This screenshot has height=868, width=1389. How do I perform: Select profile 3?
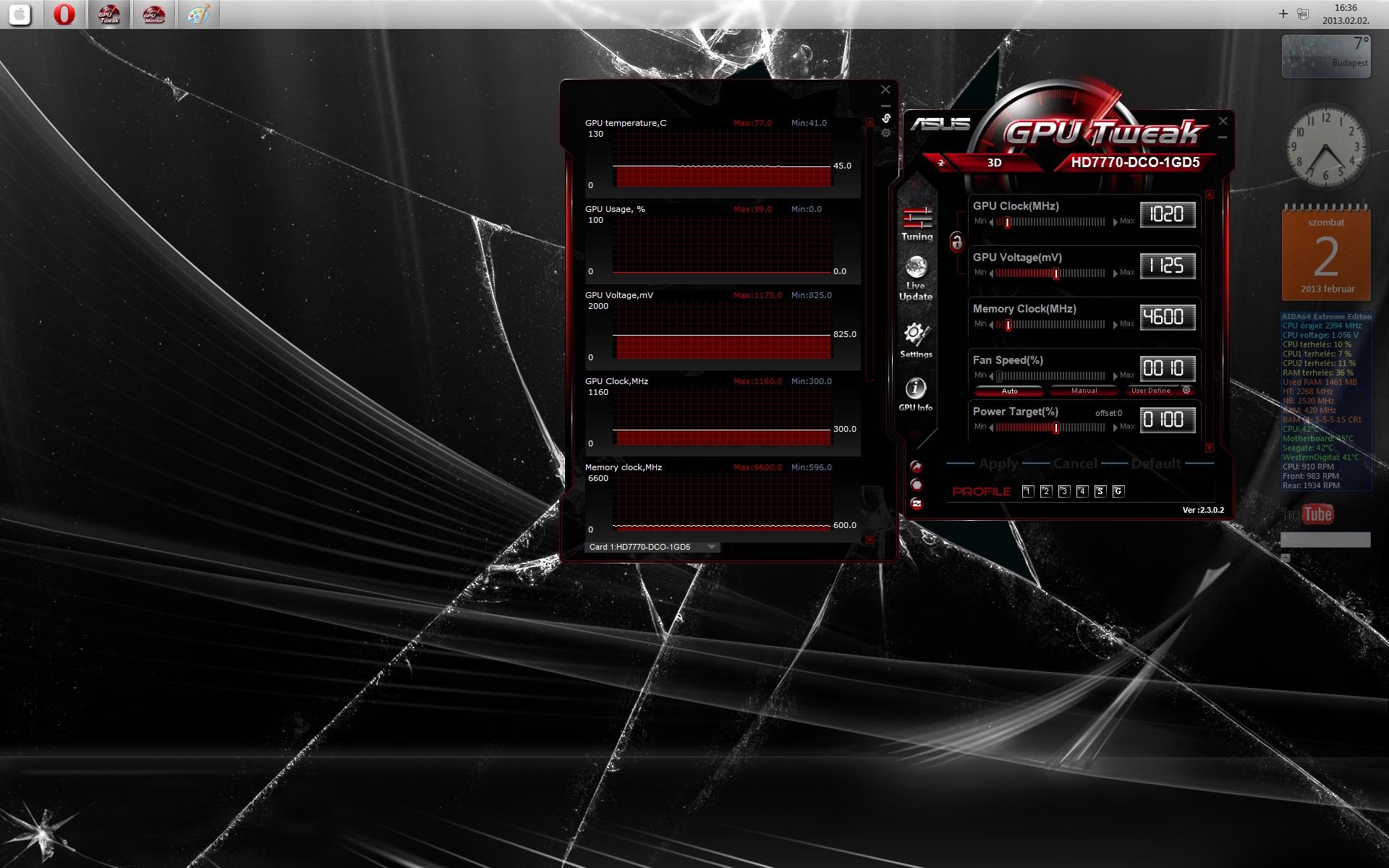coord(1063,491)
